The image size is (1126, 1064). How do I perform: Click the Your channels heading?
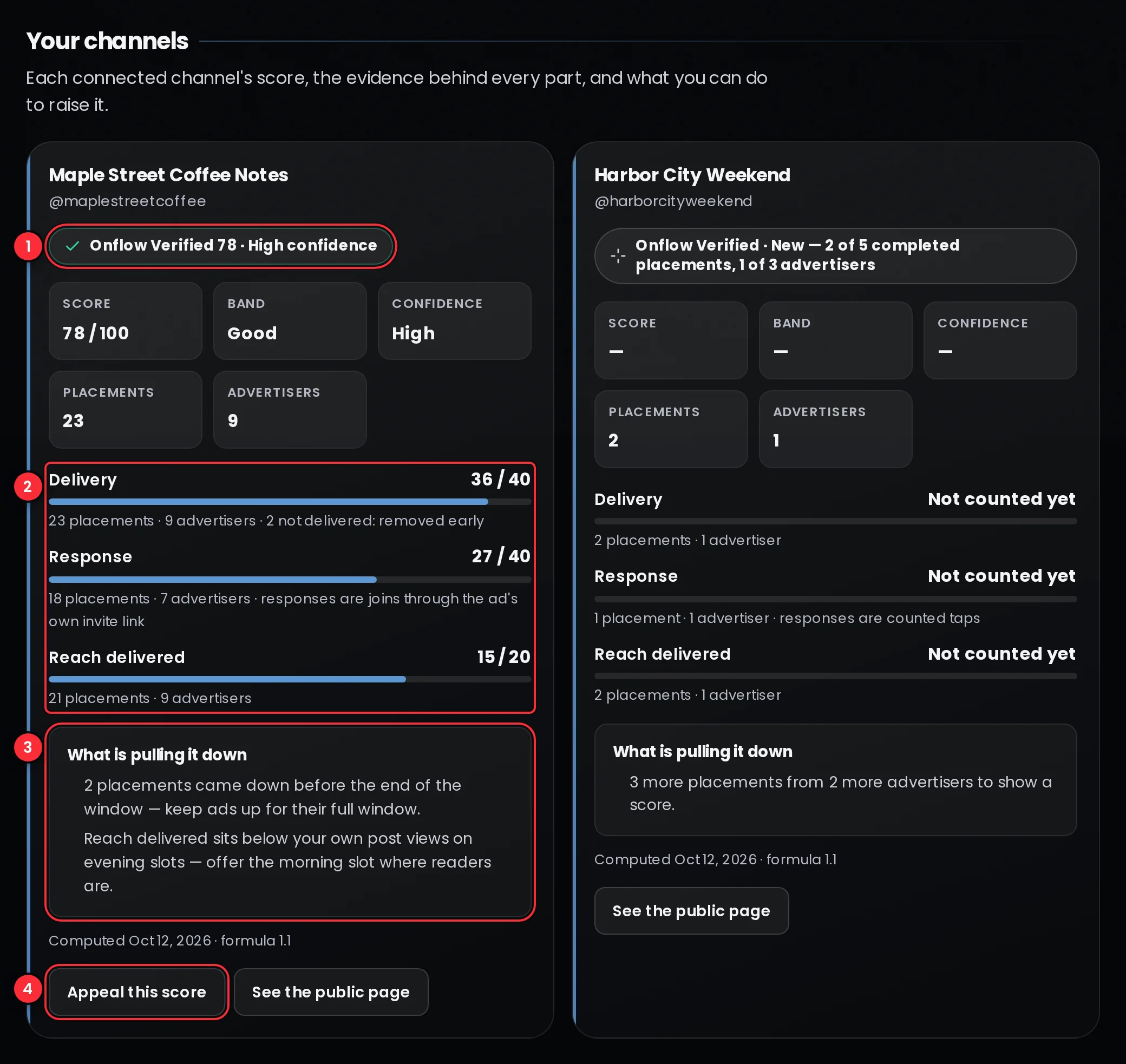pos(107,41)
